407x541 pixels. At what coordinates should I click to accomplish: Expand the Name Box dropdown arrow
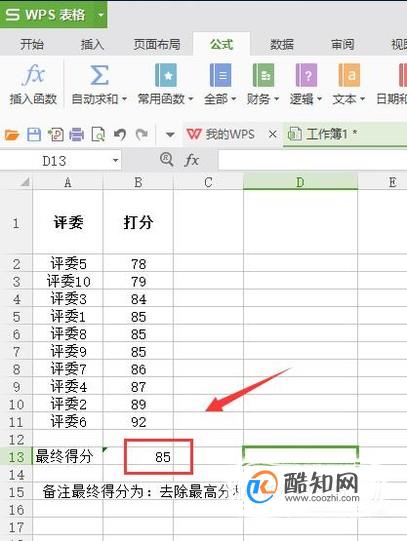click(x=115, y=160)
